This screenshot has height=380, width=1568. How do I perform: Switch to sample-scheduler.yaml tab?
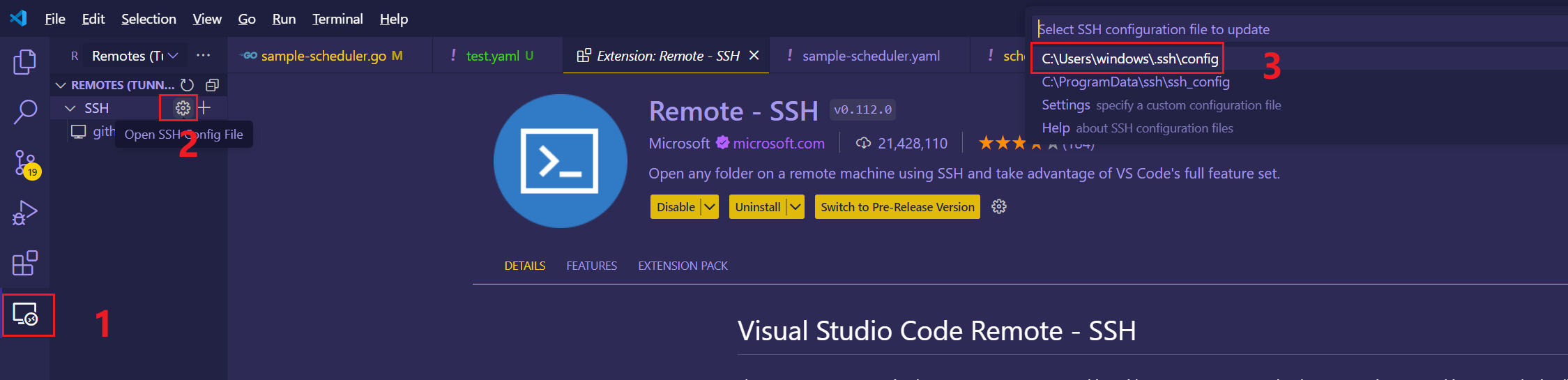[870, 56]
